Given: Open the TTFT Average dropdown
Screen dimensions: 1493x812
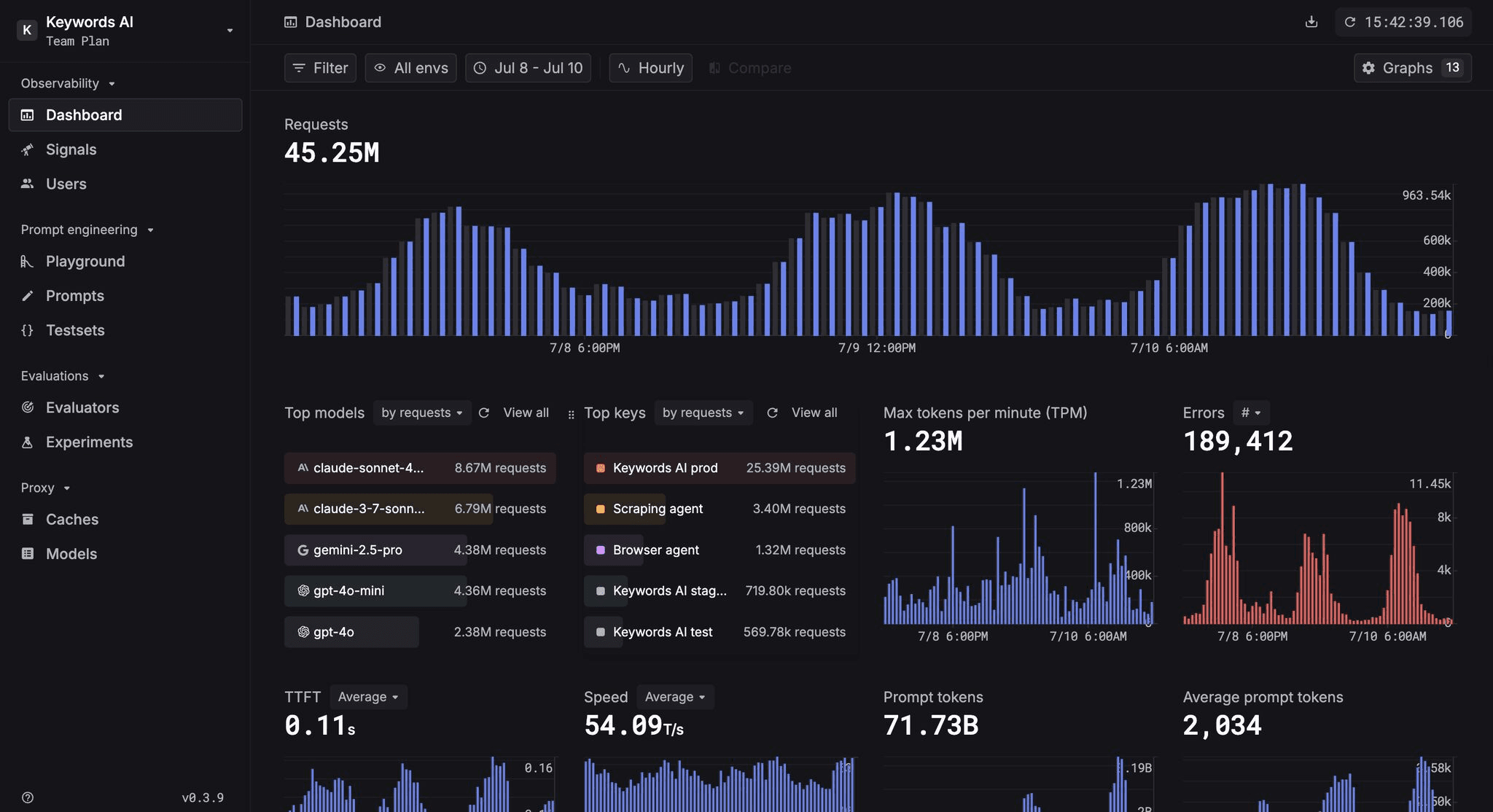Looking at the screenshot, I should pyautogui.click(x=368, y=697).
